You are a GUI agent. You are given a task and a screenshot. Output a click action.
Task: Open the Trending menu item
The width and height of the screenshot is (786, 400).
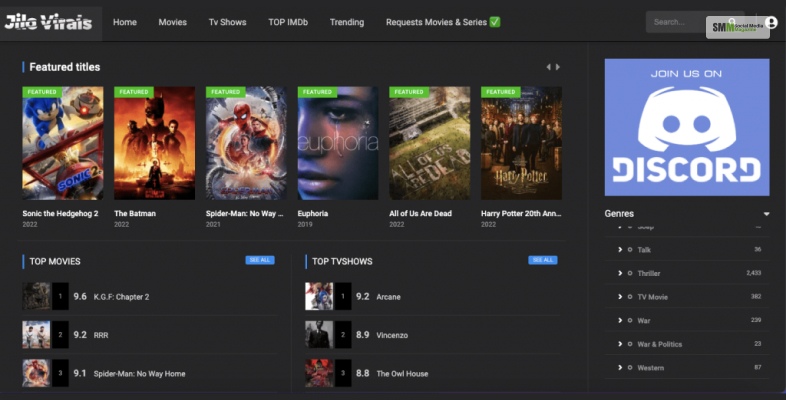coord(347,22)
